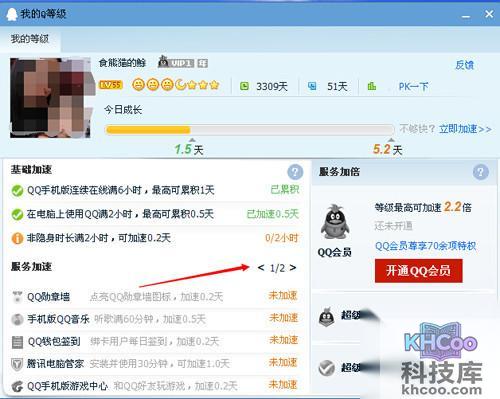Click the green active-days icon beside 3309天
Viewport: 500px width, 399px height.
click(x=244, y=86)
